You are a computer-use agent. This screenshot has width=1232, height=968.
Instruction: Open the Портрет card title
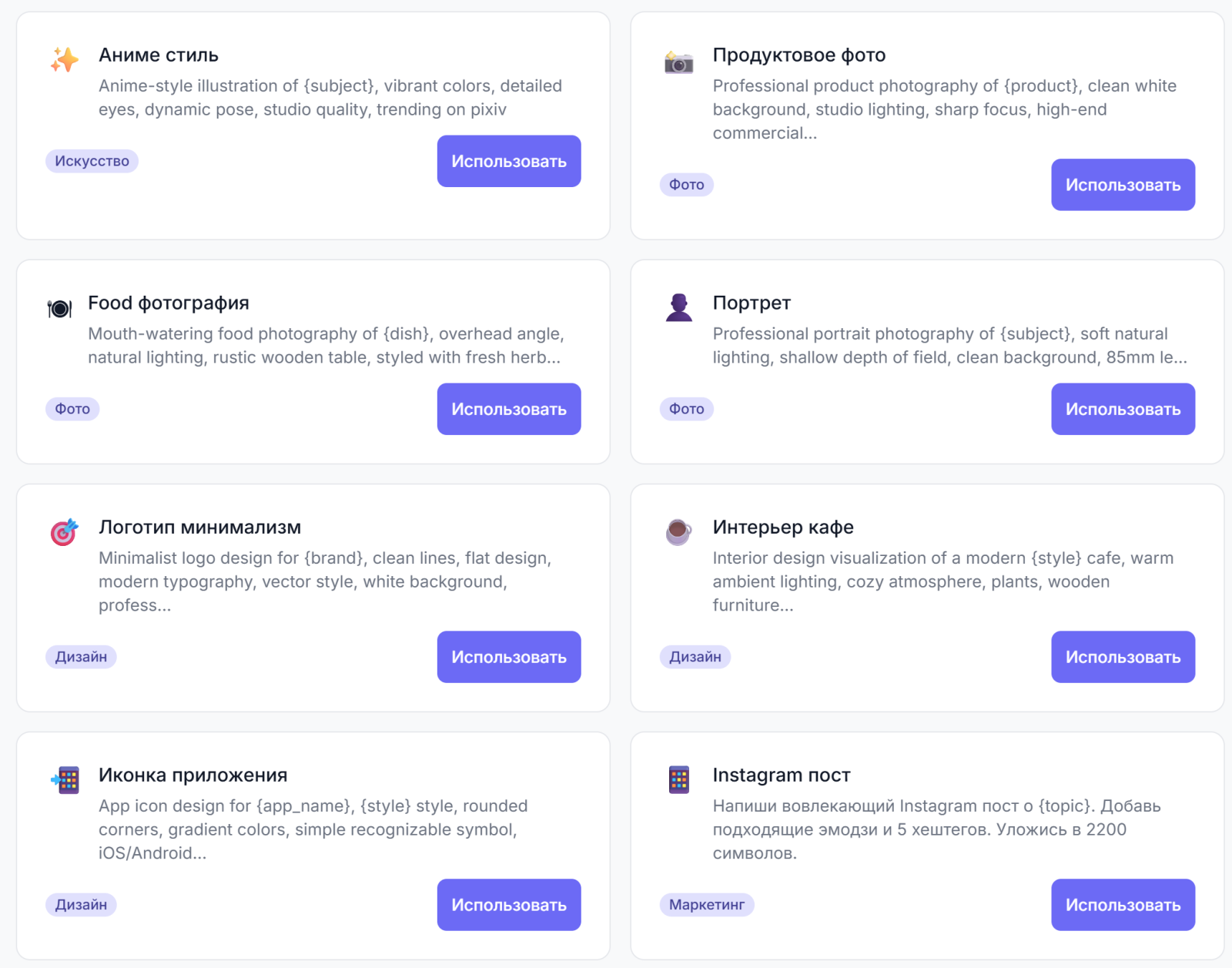pyautogui.click(x=752, y=303)
